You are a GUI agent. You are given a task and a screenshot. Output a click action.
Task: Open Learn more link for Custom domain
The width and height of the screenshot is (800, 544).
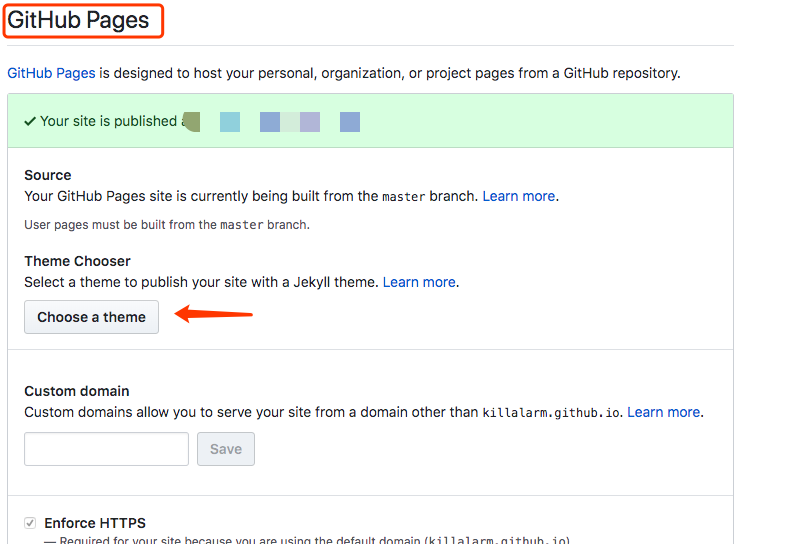pos(664,412)
